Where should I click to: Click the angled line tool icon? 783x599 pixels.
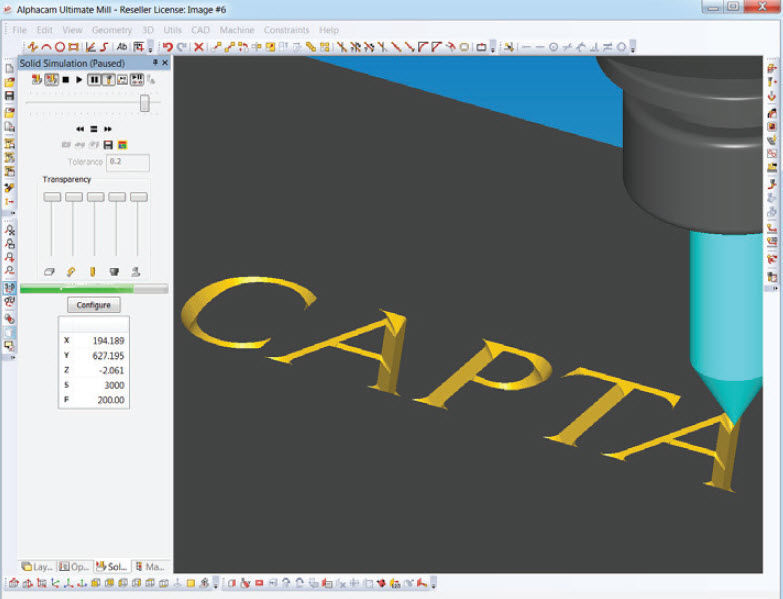(x=90, y=47)
